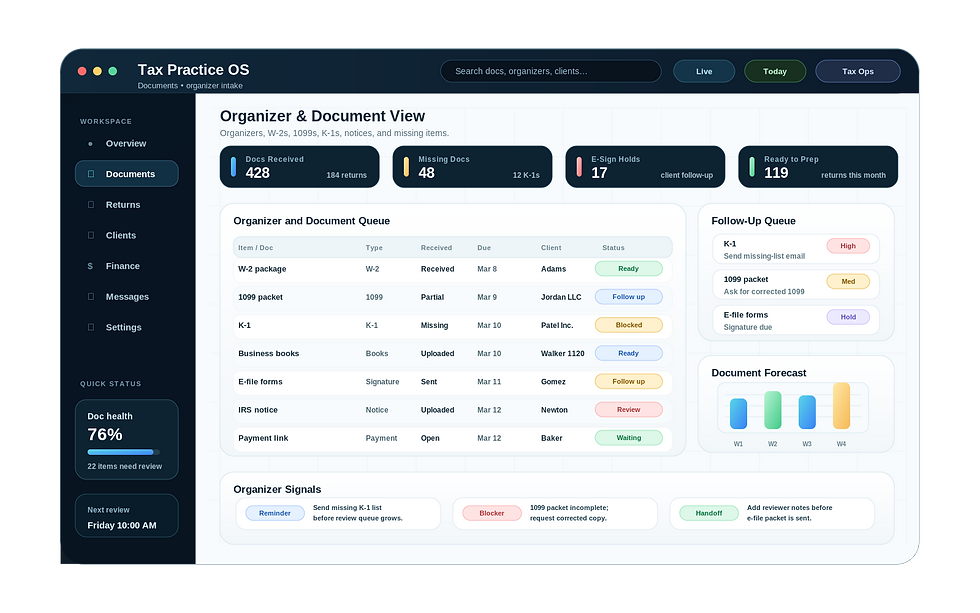The height and width of the screenshot is (613, 980).
Task: Click the Waiting status on Payment link
Action: 628,438
